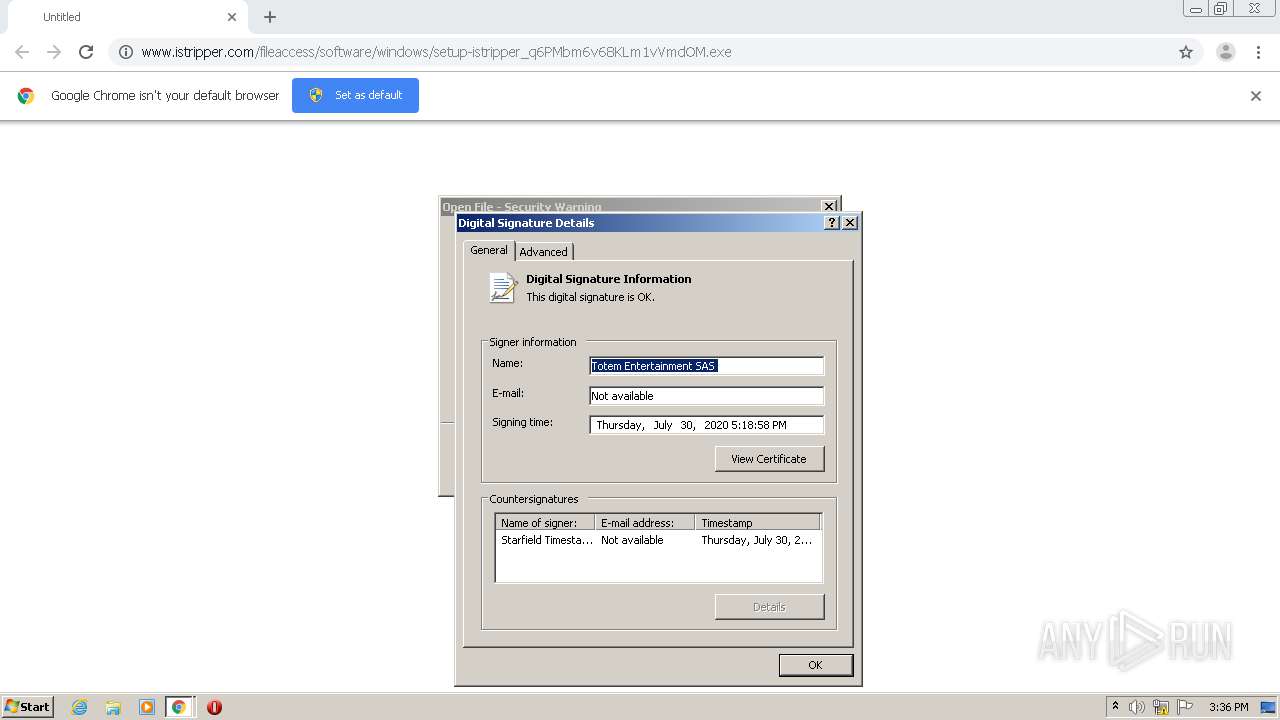
Task: View site information icon in address bar
Action: [x=126, y=52]
